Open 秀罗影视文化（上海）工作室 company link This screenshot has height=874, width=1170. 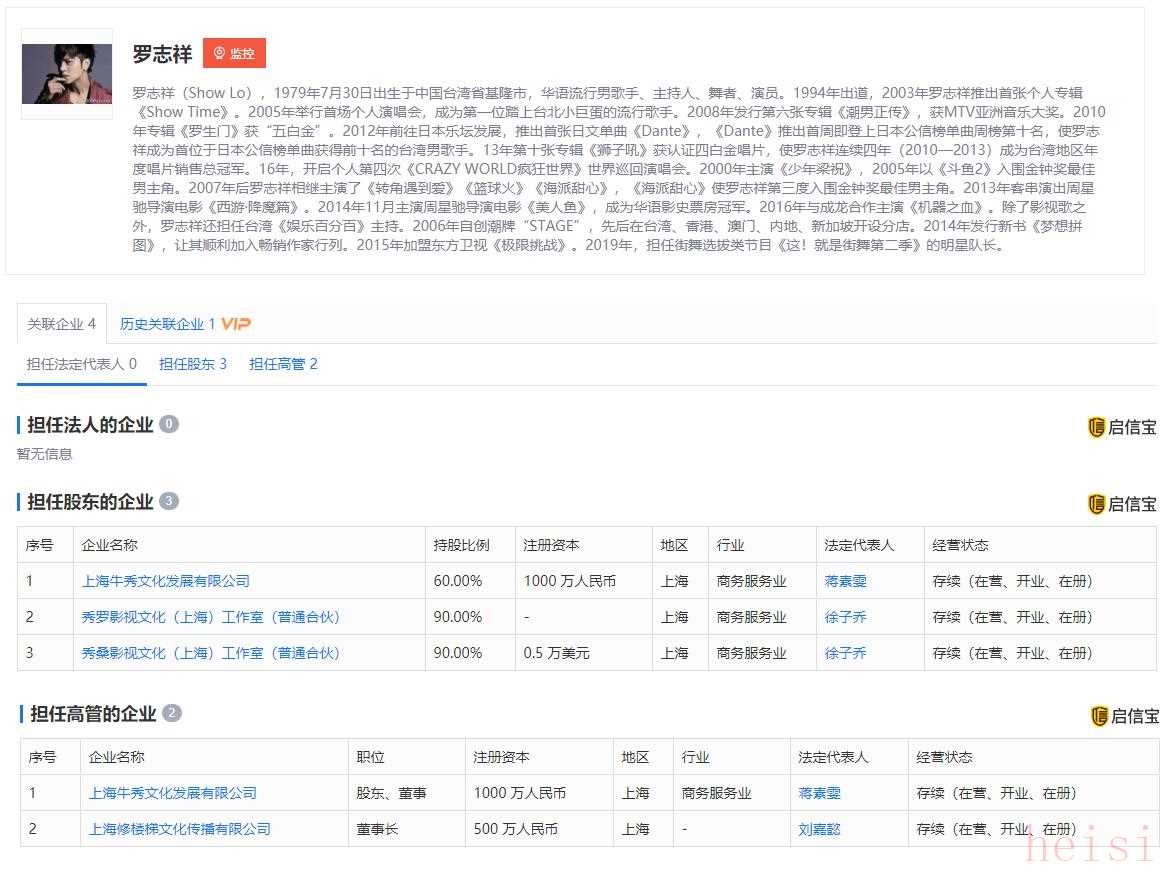pos(211,617)
